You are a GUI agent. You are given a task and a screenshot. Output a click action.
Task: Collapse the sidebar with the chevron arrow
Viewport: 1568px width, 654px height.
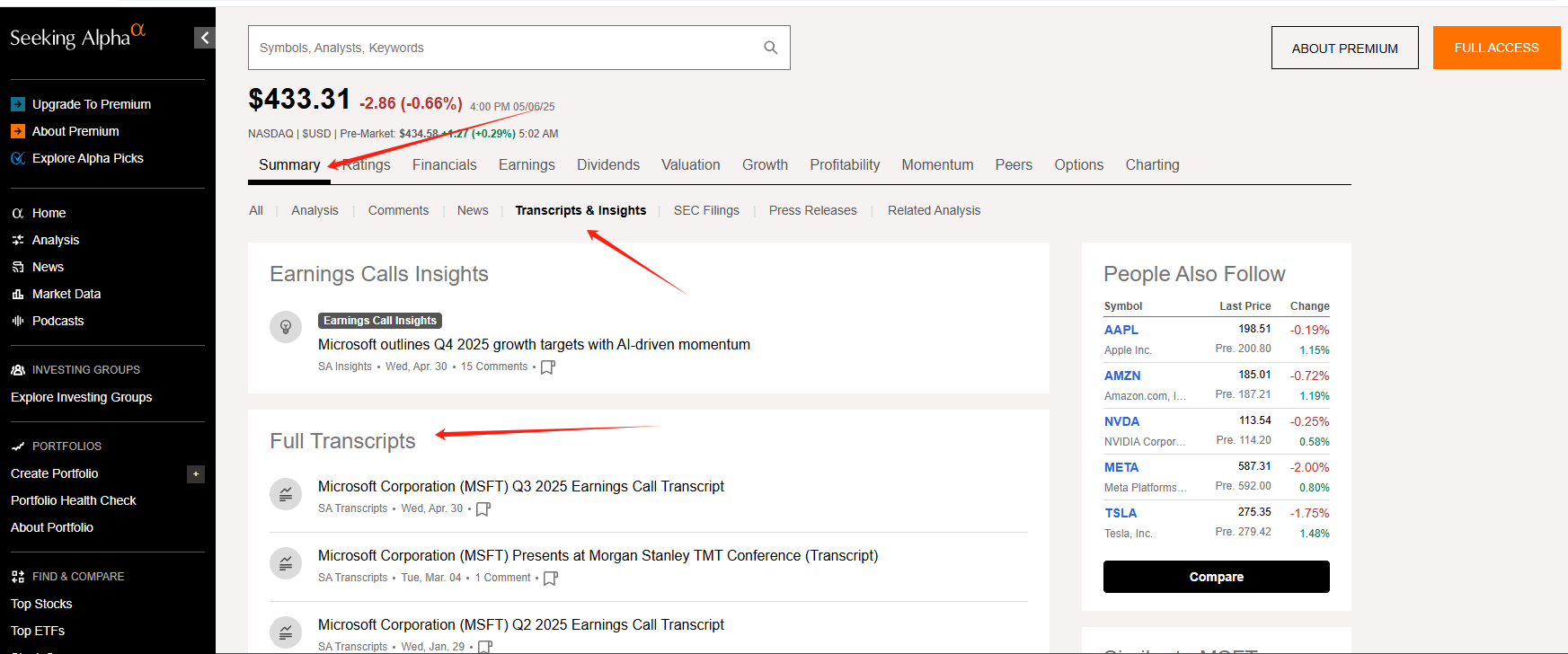tap(205, 38)
